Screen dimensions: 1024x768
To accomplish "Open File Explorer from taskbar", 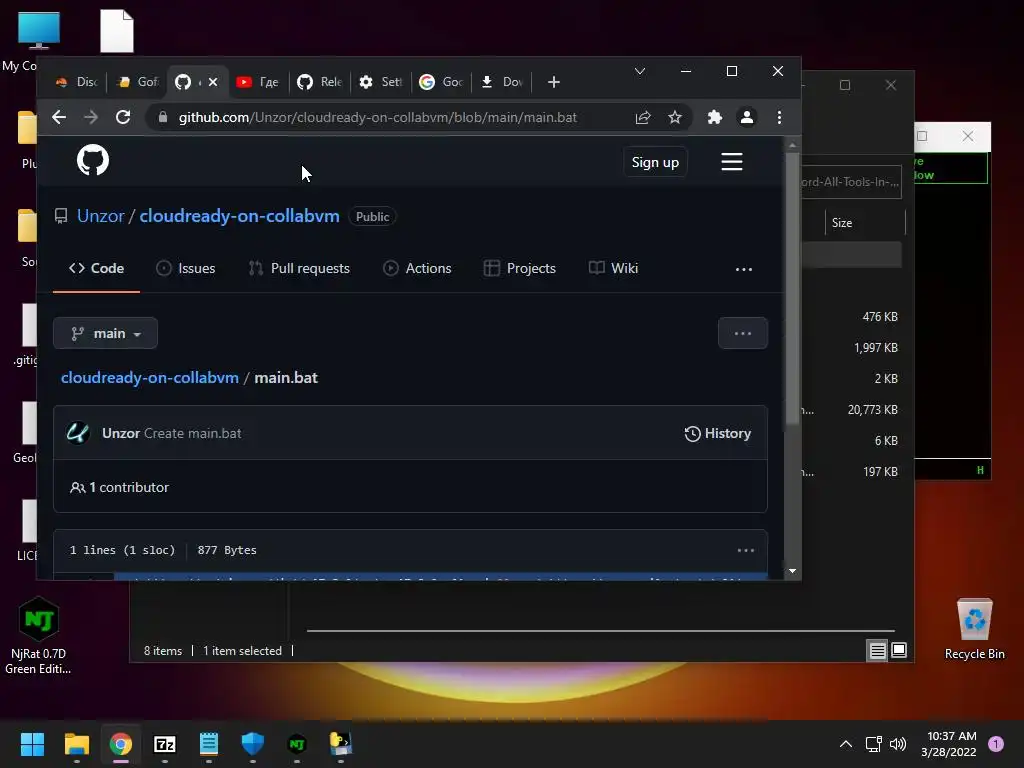I will [x=76, y=744].
